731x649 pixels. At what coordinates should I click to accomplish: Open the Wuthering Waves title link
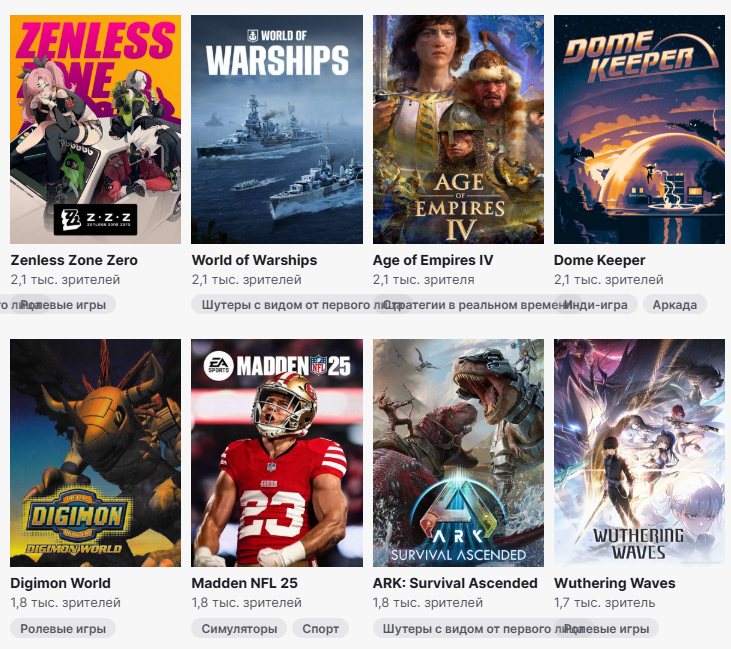614,583
